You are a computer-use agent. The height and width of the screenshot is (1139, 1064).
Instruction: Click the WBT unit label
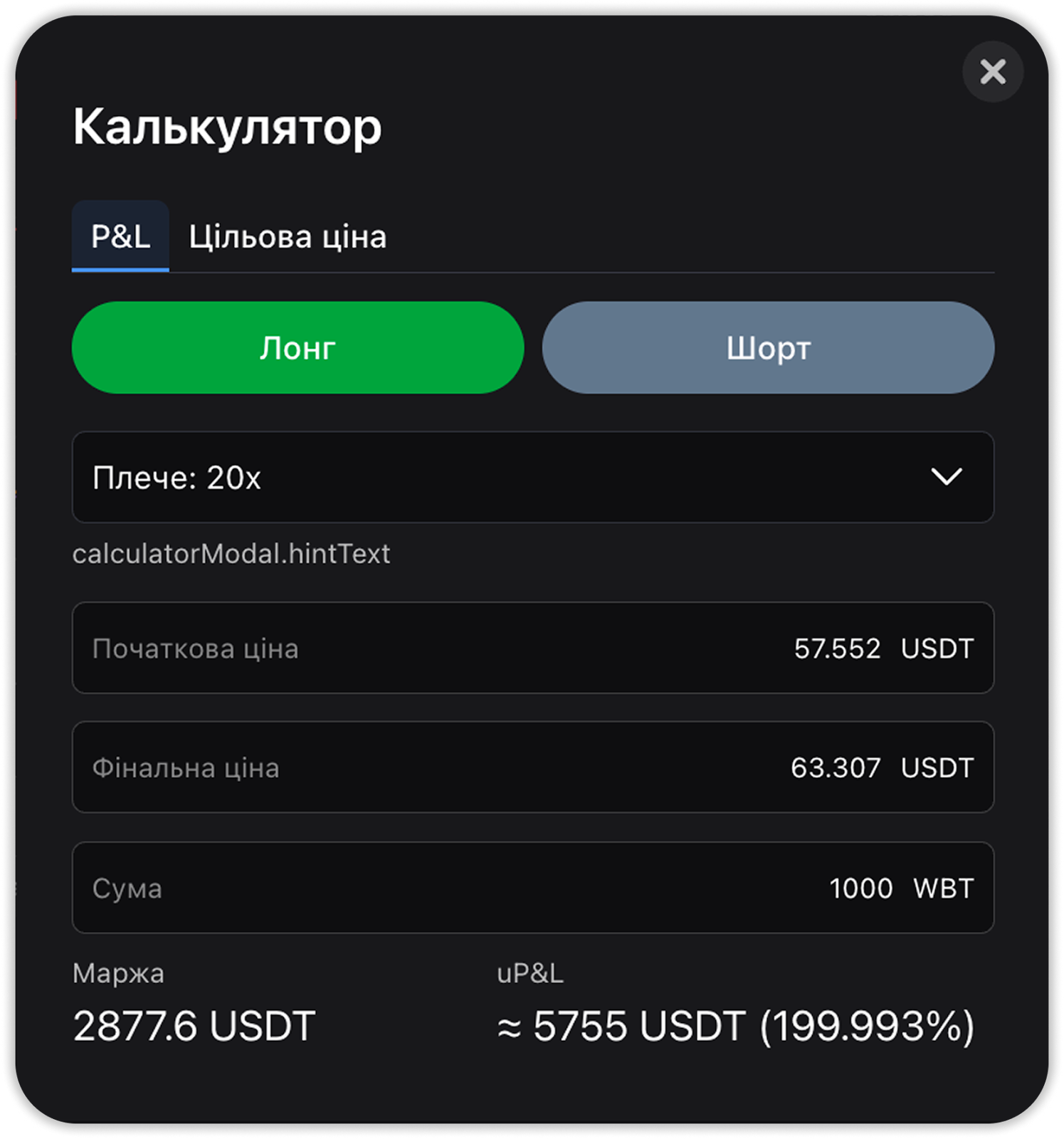click(x=943, y=888)
